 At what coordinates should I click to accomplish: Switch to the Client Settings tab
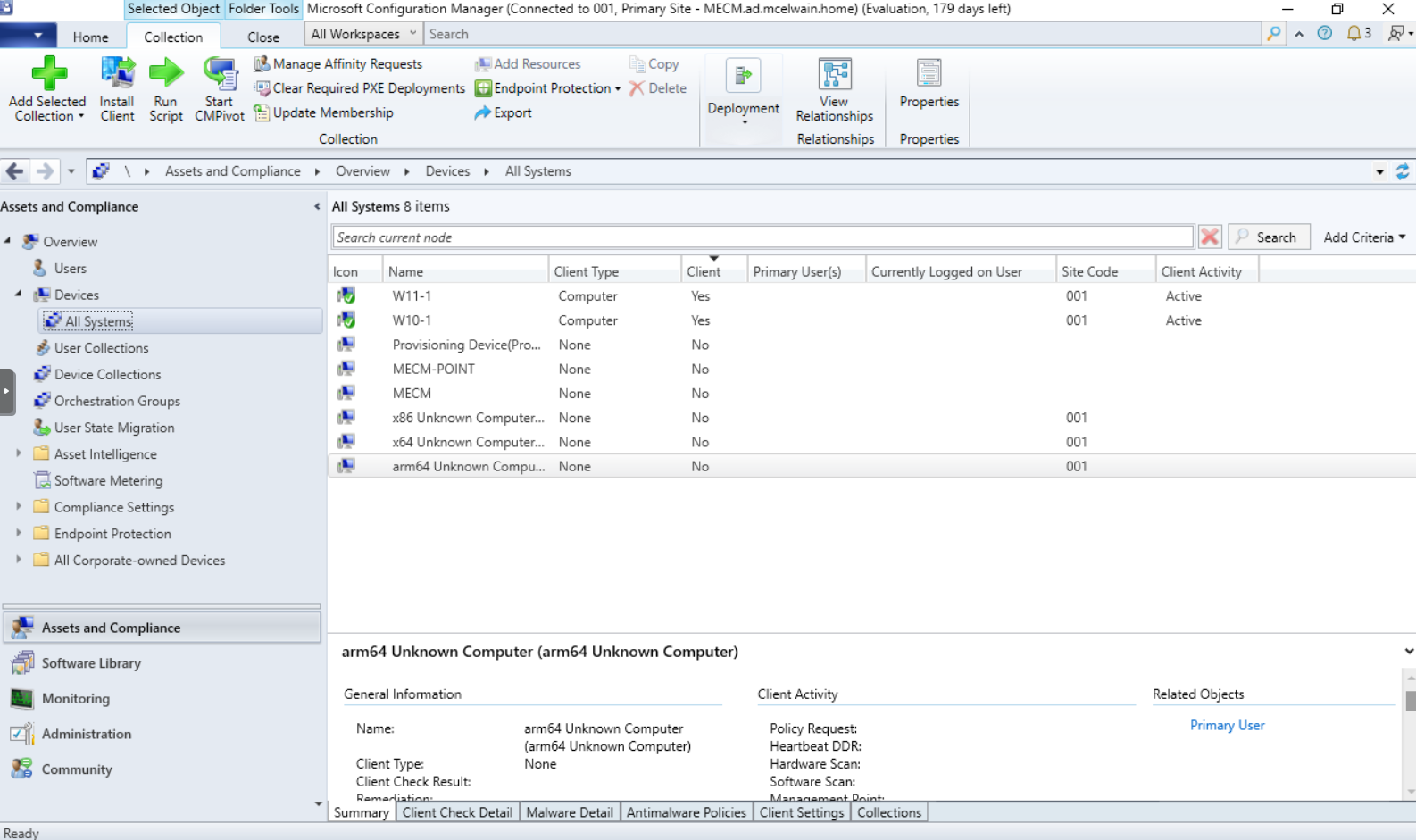click(x=801, y=812)
